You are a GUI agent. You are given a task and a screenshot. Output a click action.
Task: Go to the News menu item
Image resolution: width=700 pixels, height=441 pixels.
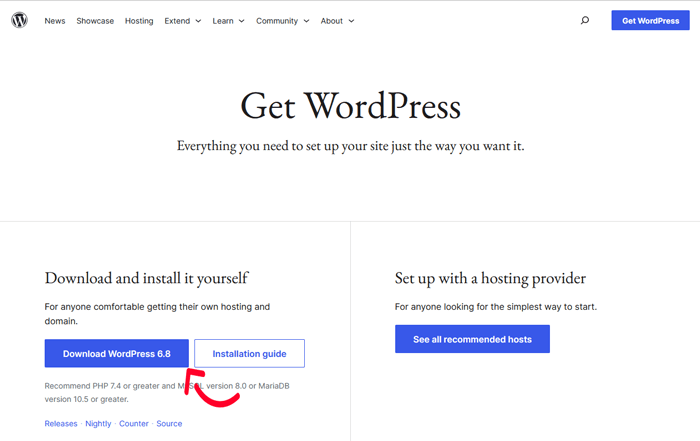(x=55, y=21)
